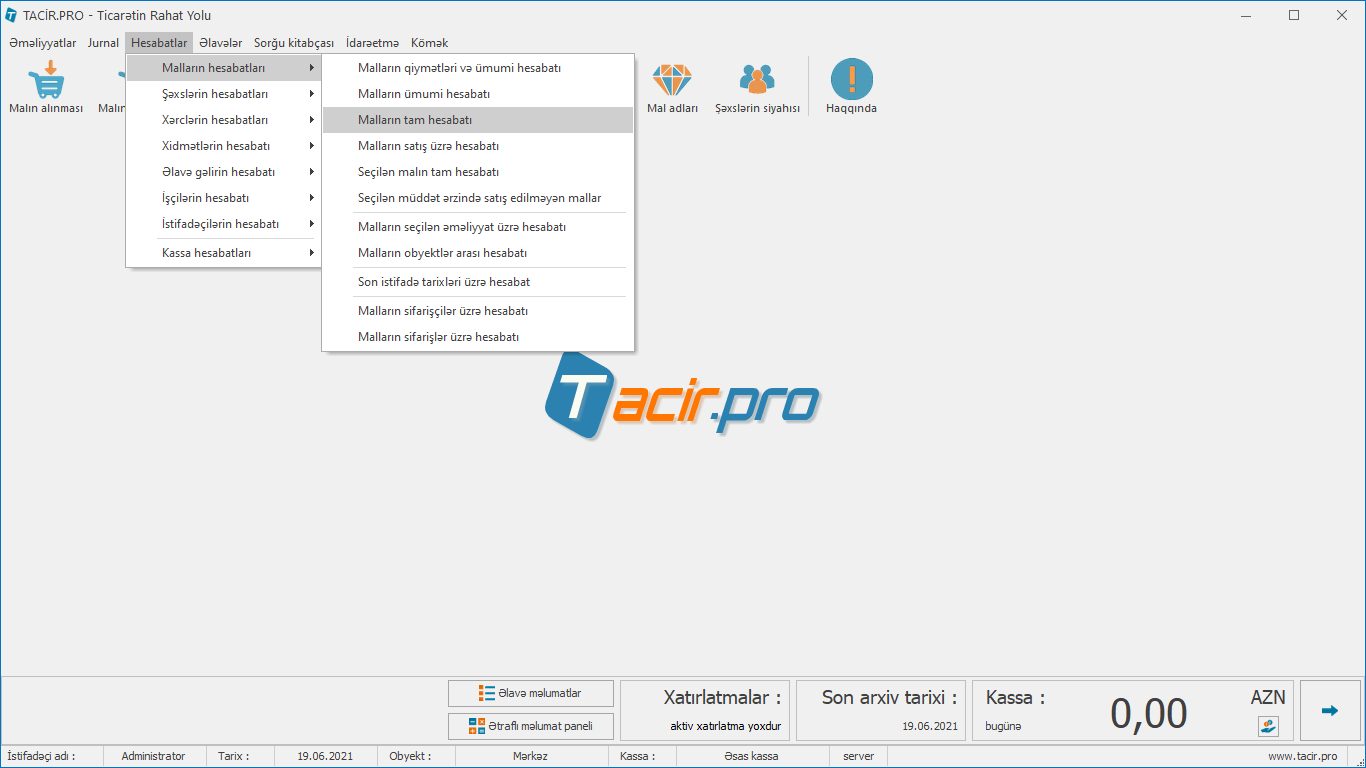Select Malların tam hesabatı menu item
The image size is (1366, 768).
point(415,120)
